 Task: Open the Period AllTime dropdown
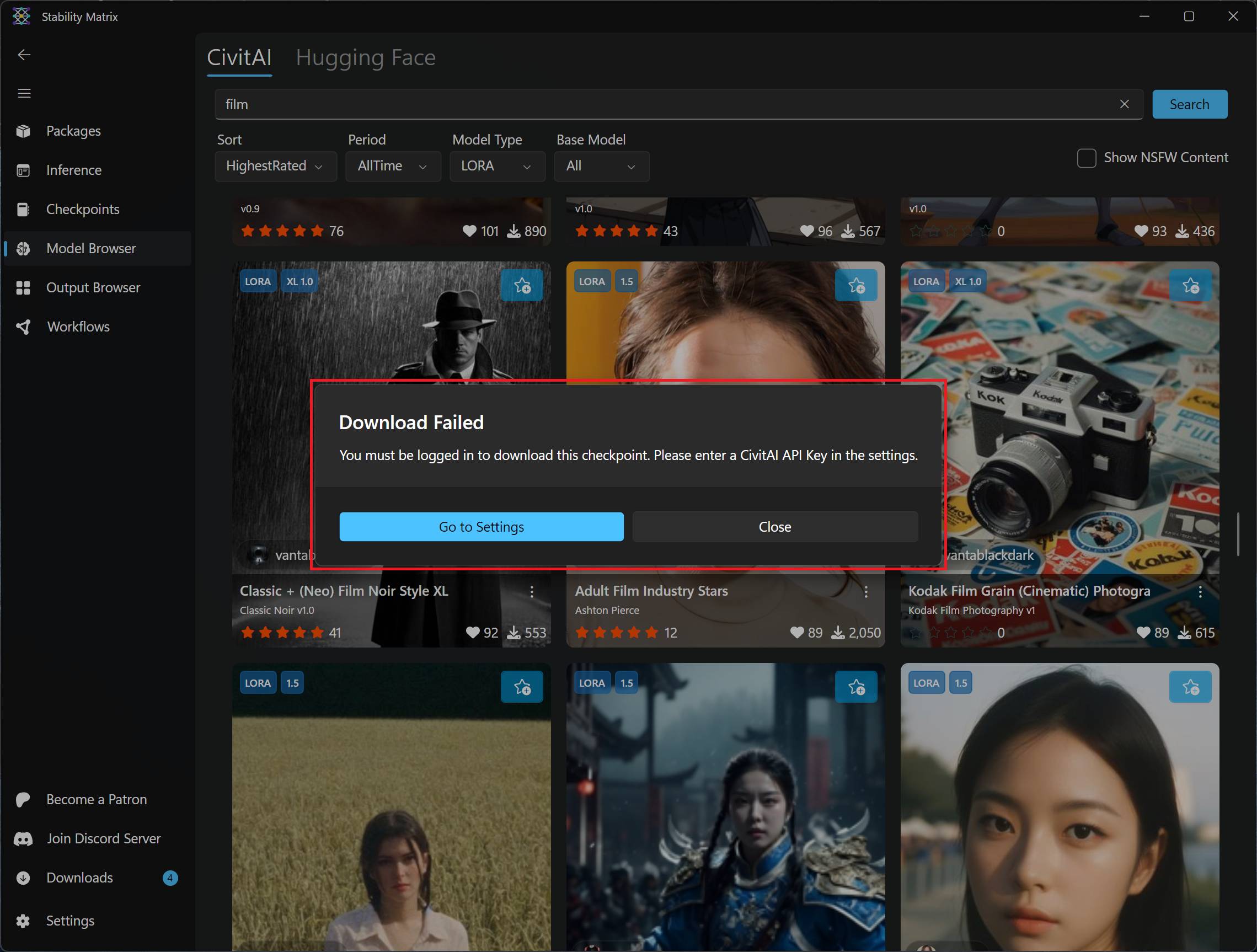point(393,166)
